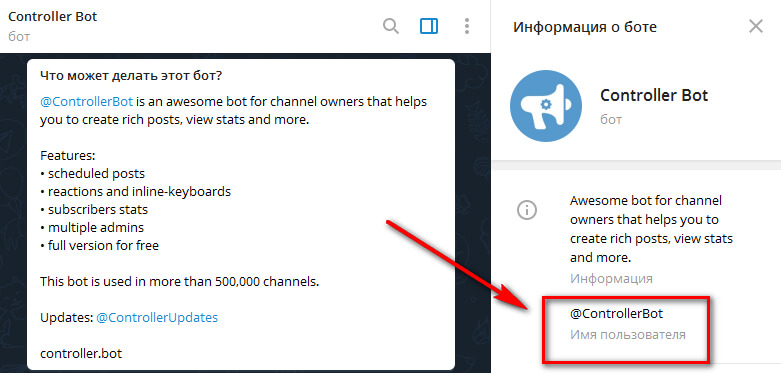The image size is (781, 373).
Task: Open the @ControllerBot mention link in message
Action: pos(87,102)
